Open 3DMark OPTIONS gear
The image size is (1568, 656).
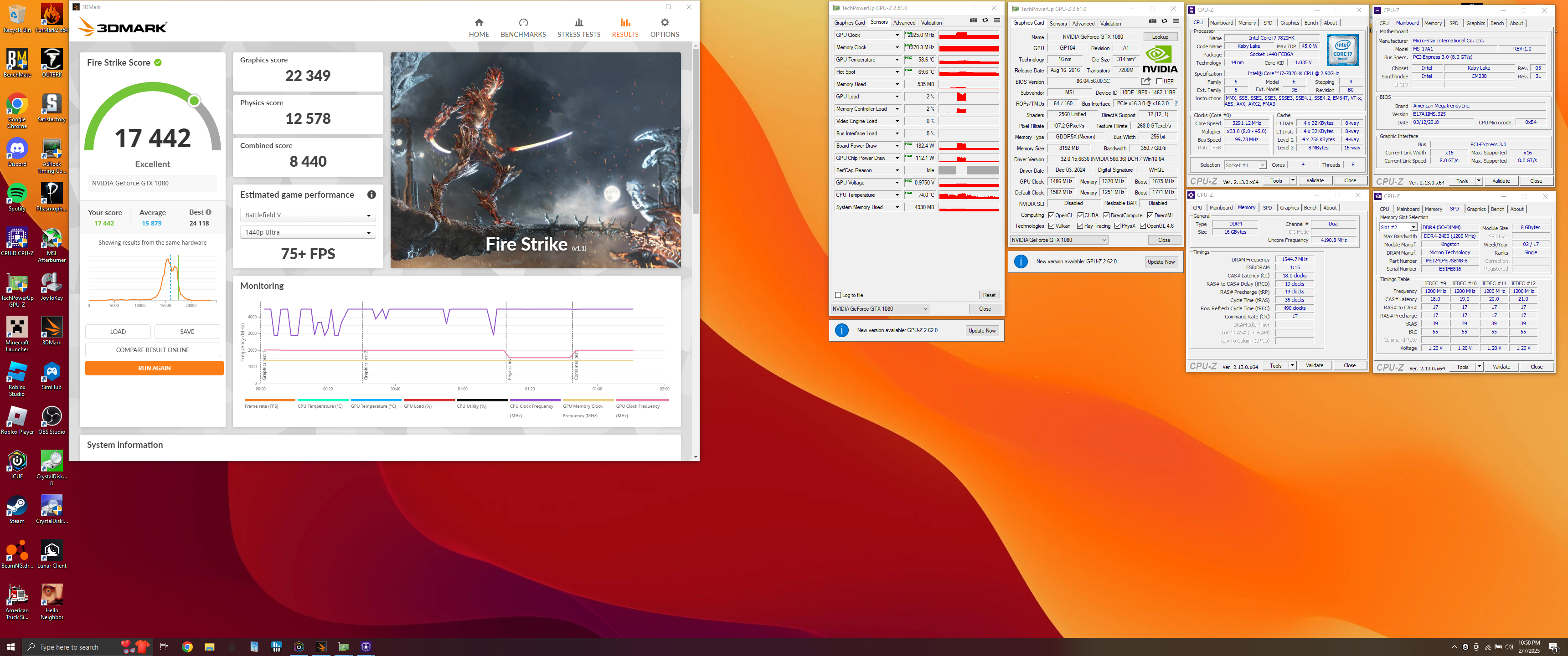(x=664, y=28)
